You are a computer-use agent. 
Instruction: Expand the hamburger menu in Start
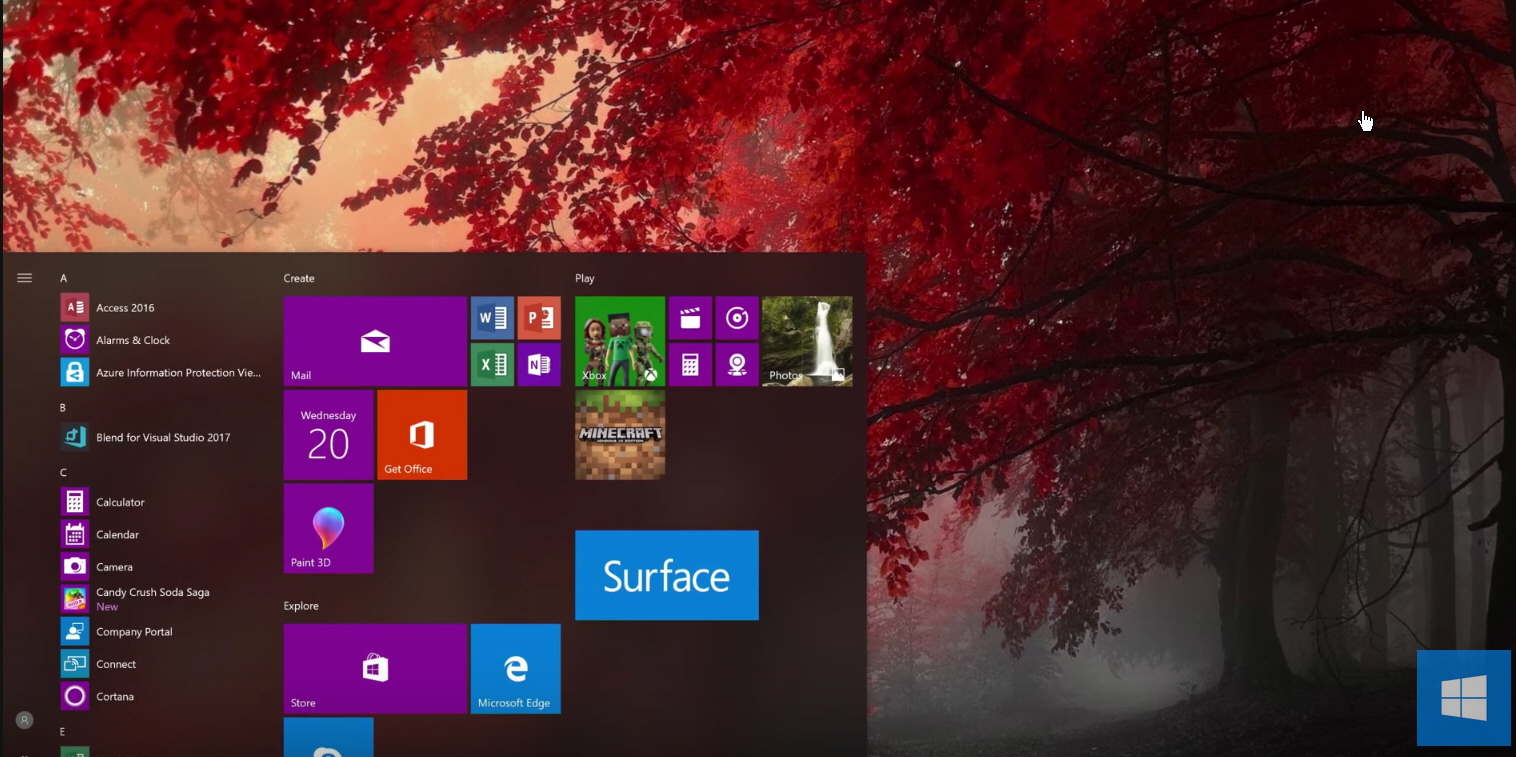tap(25, 278)
